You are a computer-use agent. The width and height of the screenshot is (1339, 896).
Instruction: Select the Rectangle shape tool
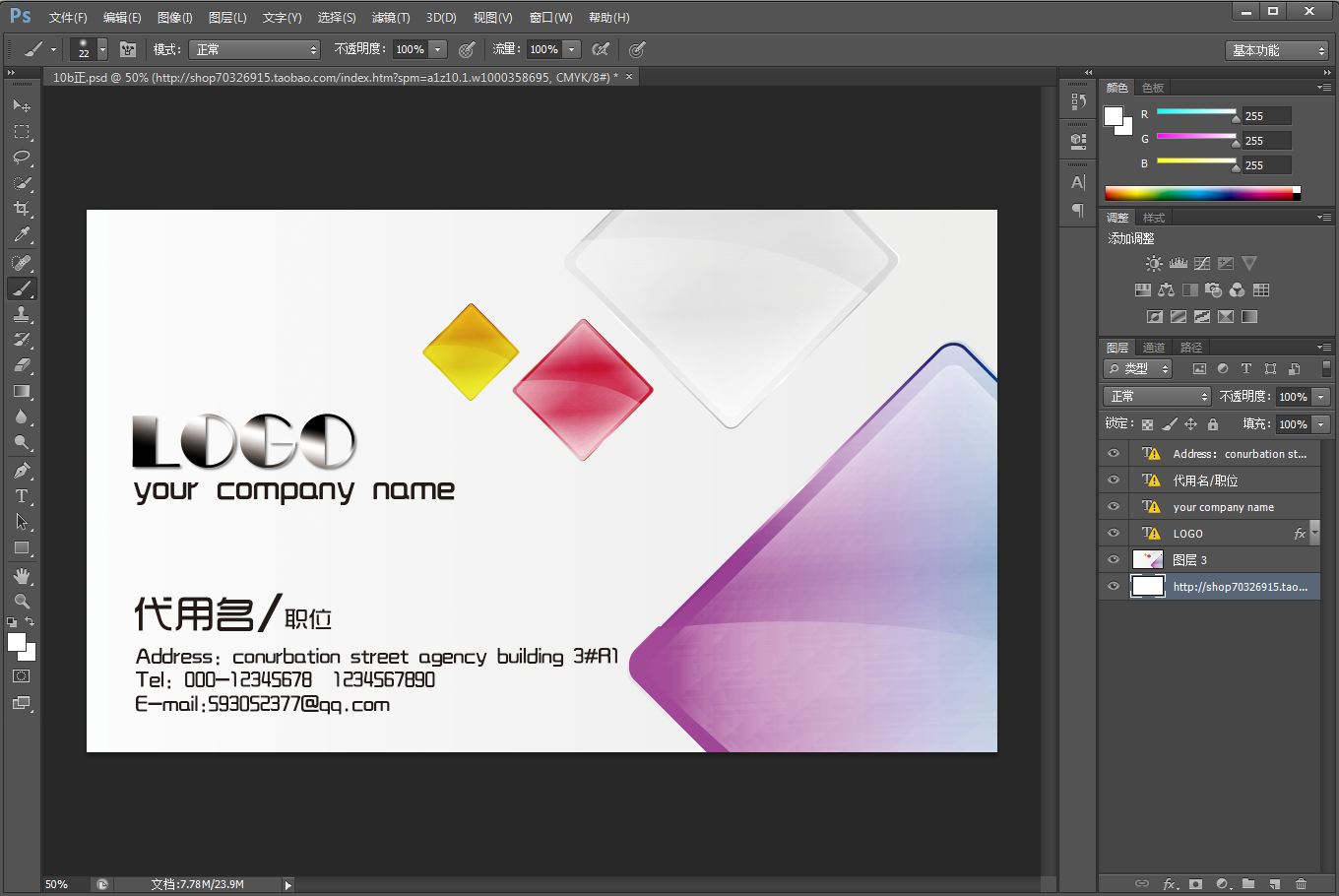tap(22, 547)
